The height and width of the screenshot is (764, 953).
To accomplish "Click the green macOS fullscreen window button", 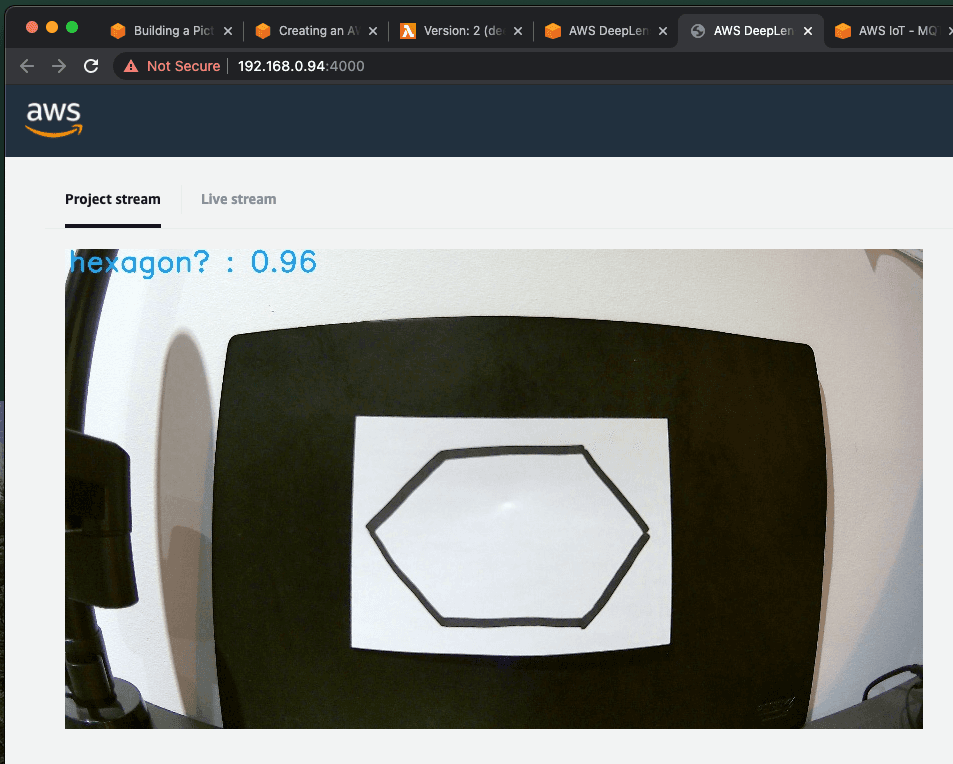I will click(72, 27).
